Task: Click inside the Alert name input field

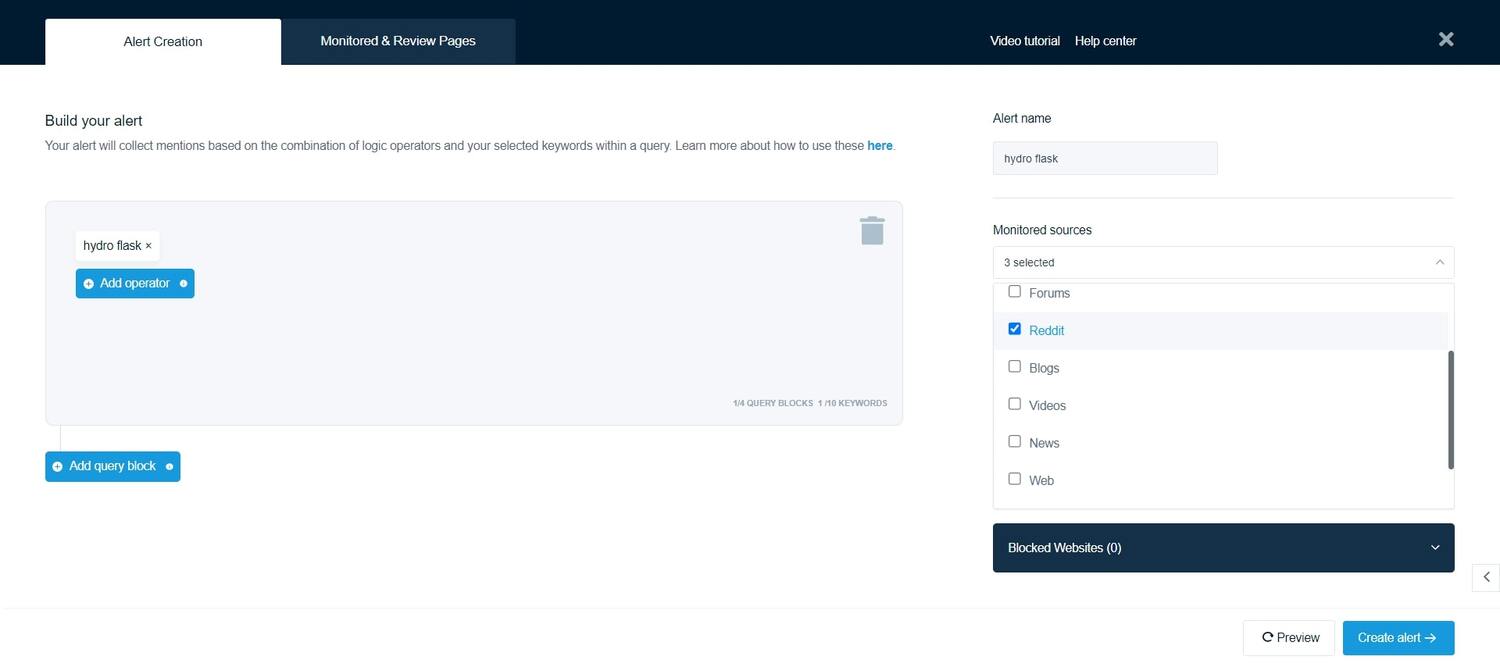Action: [x=1104, y=158]
